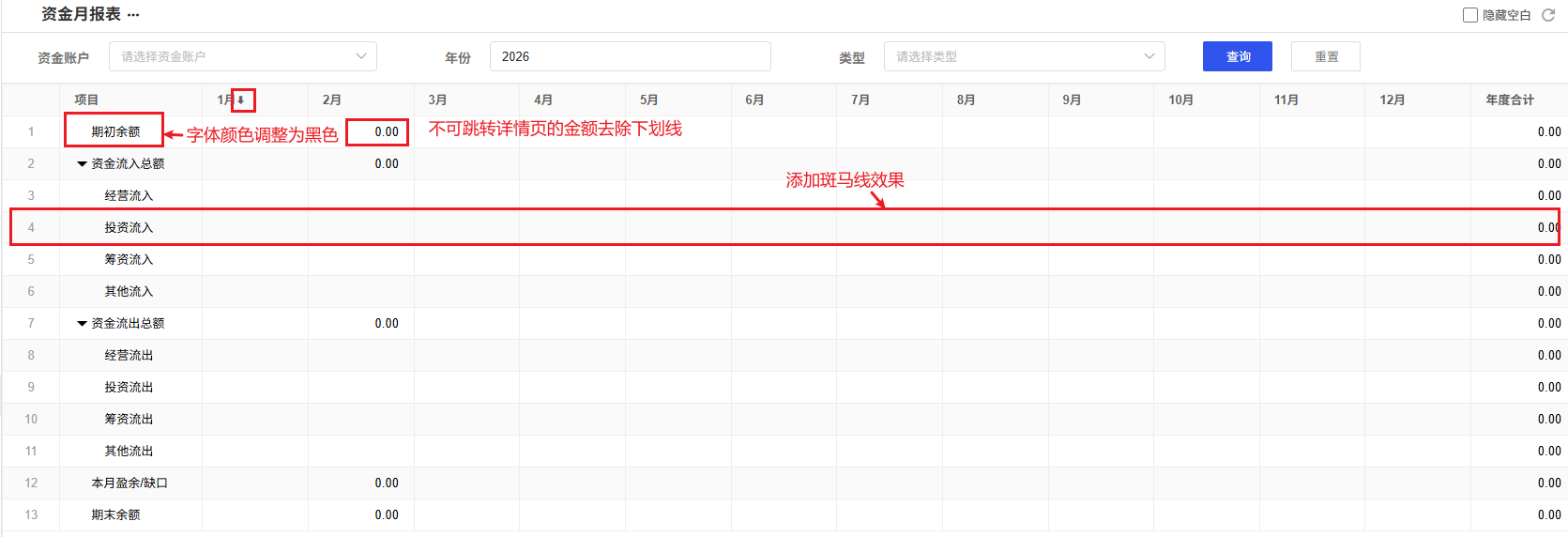Image resolution: width=1568 pixels, height=537 pixels.
Task: Select the 期末余额 row label
Action: pos(115,515)
